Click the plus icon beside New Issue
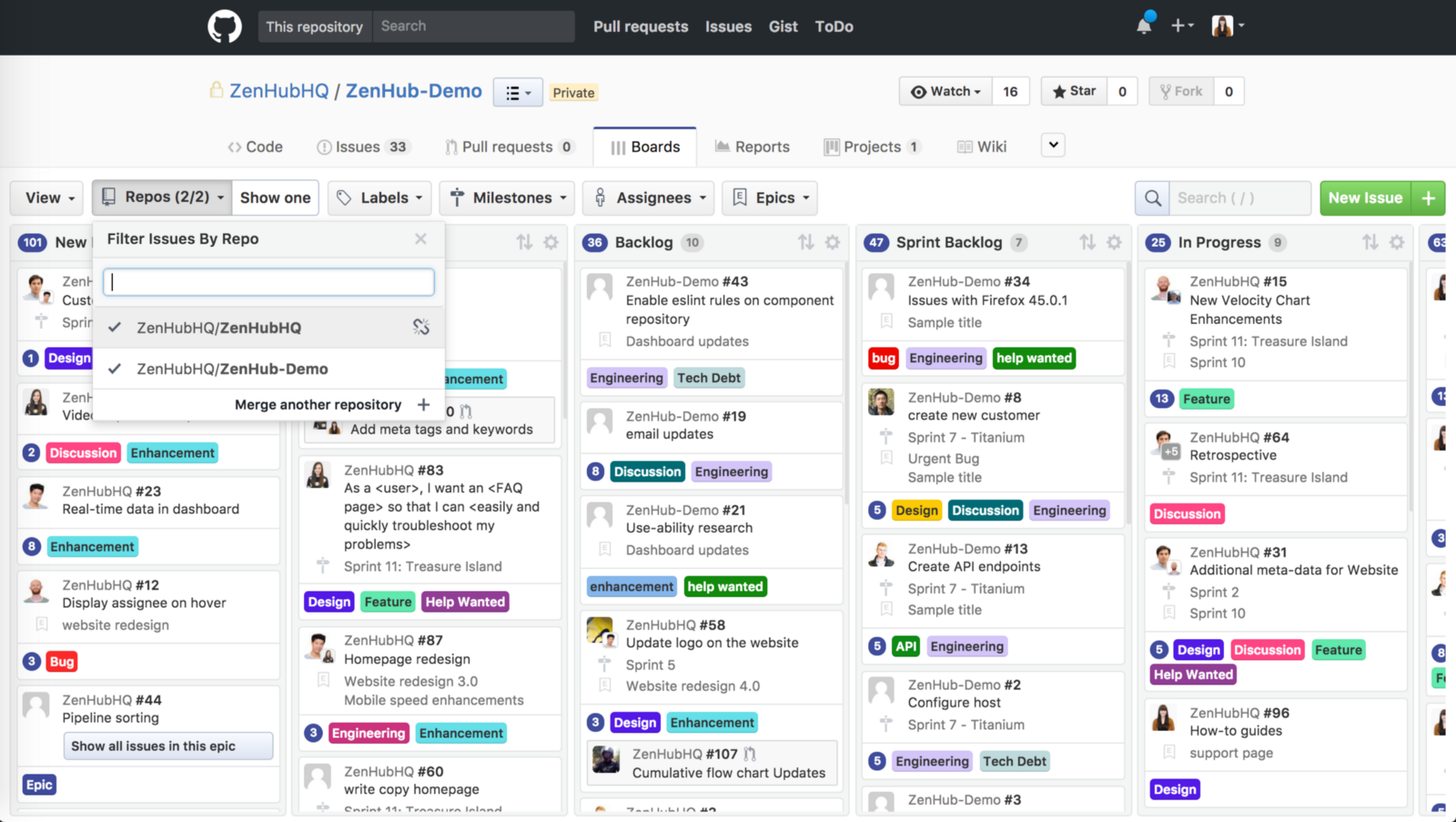 point(1428,198)
